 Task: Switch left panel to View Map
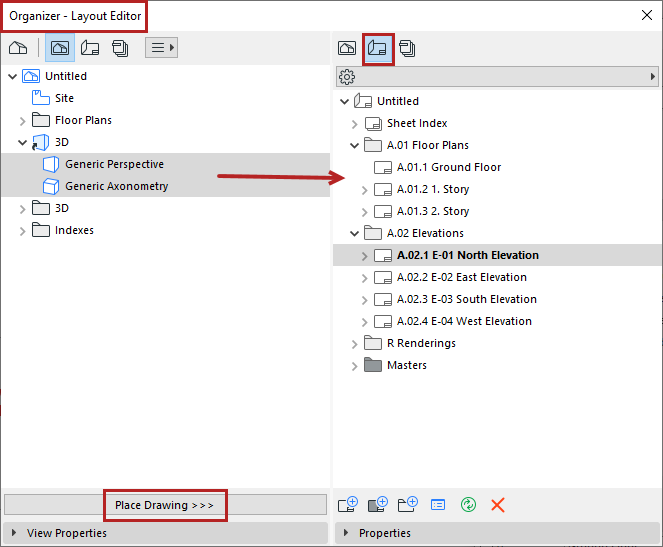[x=60, y=48]
